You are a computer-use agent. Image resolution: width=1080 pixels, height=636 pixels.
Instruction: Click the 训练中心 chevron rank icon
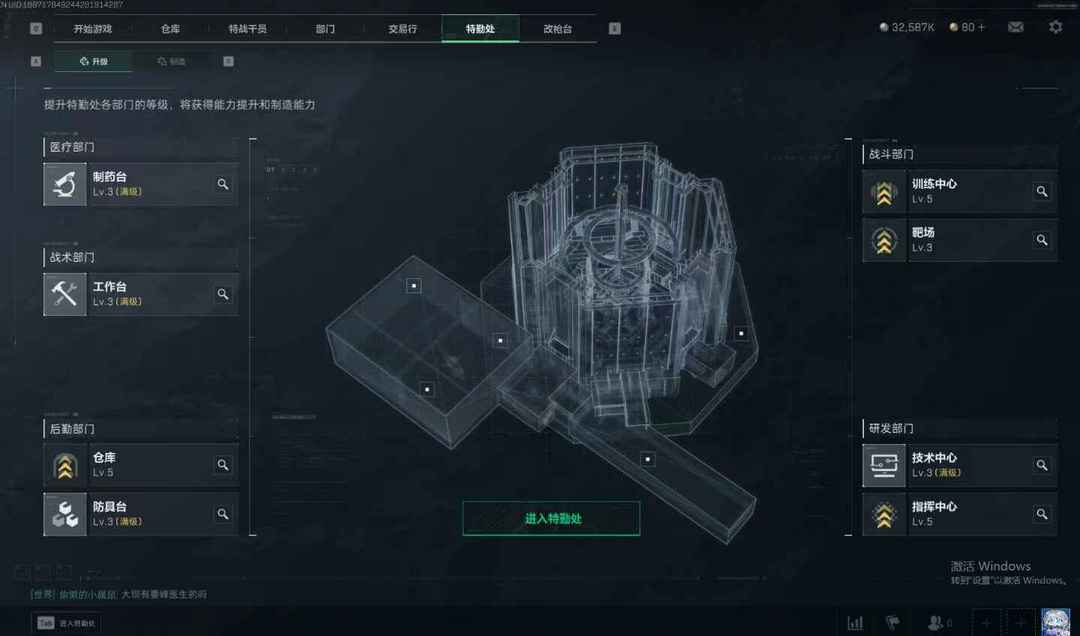[x=884, y=192]
